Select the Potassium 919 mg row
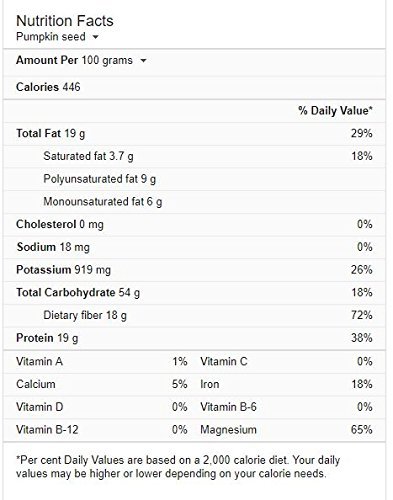Image resolution: width=393 pixels, height=500 pixels. coord(194,270)
